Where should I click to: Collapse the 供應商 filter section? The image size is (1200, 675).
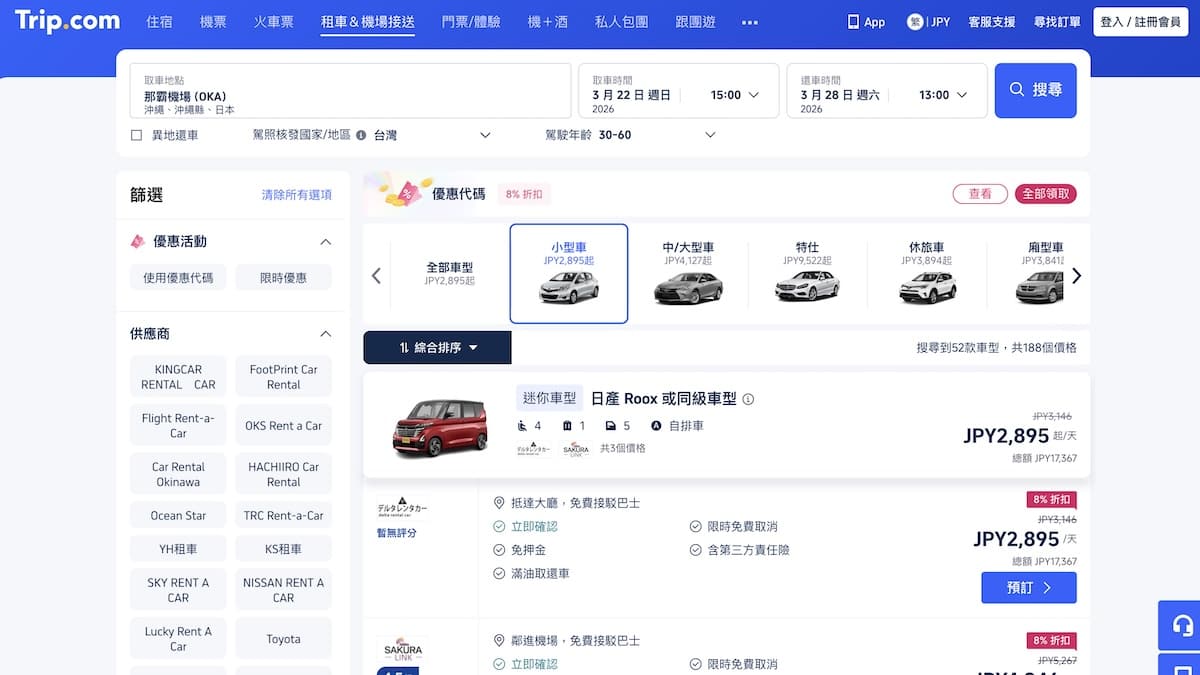(x=325, y=334)
